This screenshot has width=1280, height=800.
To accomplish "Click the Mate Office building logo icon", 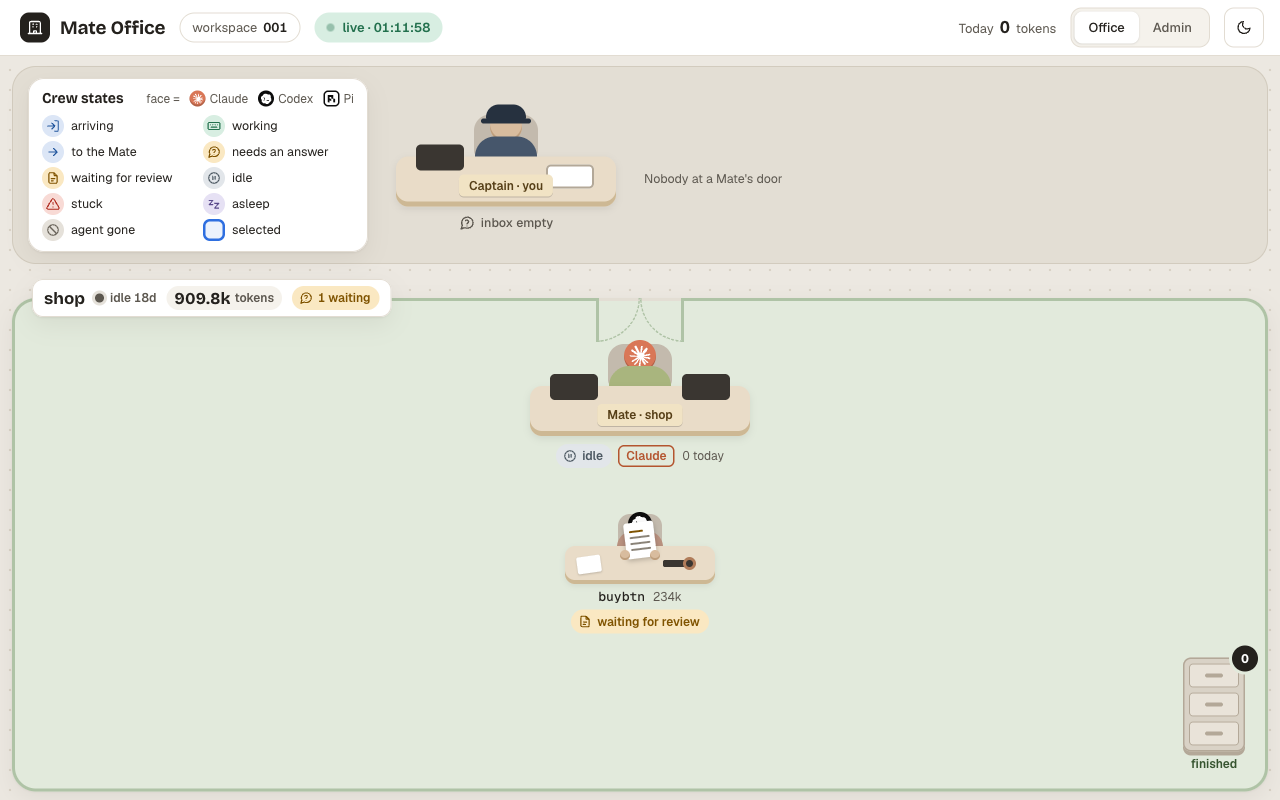I will pyautogui.click(x=35, y=27).
